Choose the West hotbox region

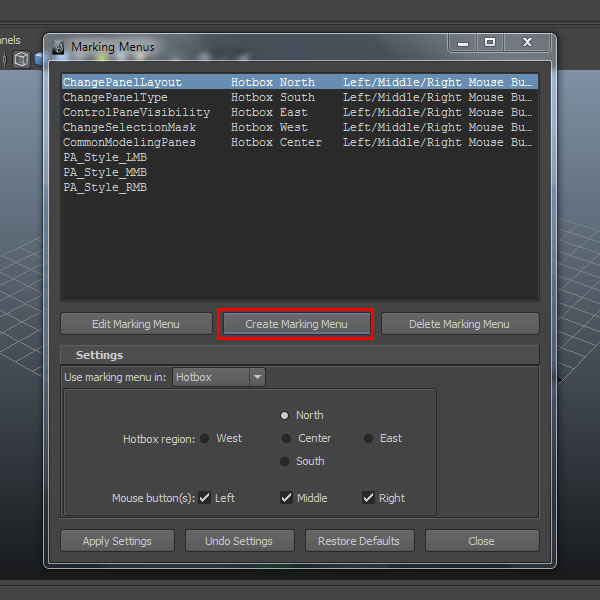click(x=205, y=439)
